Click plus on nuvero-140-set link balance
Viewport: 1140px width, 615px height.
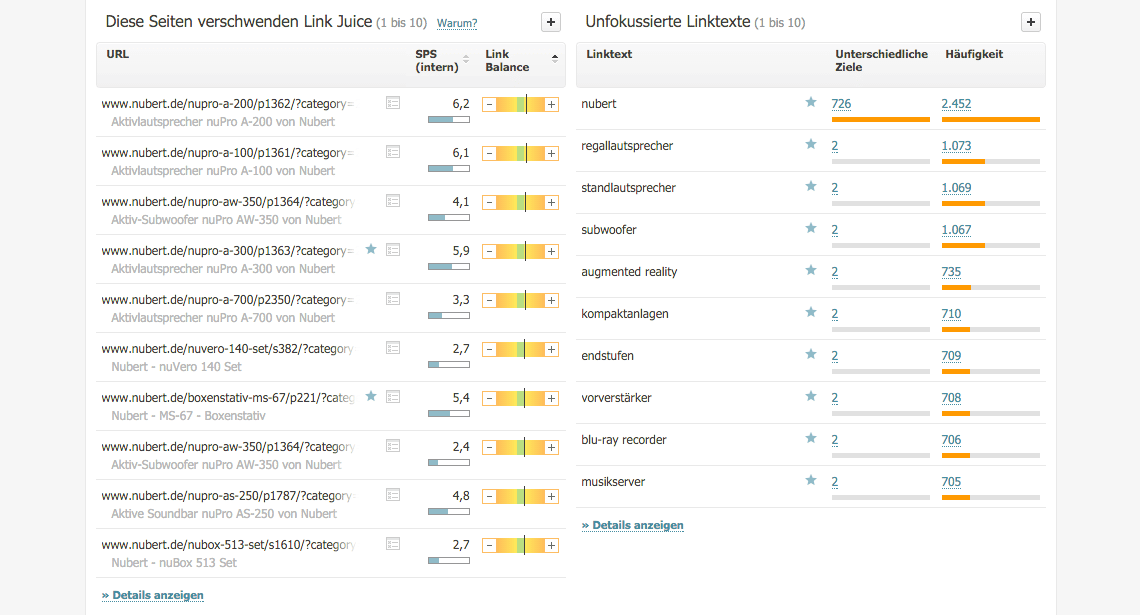(551, 350)
